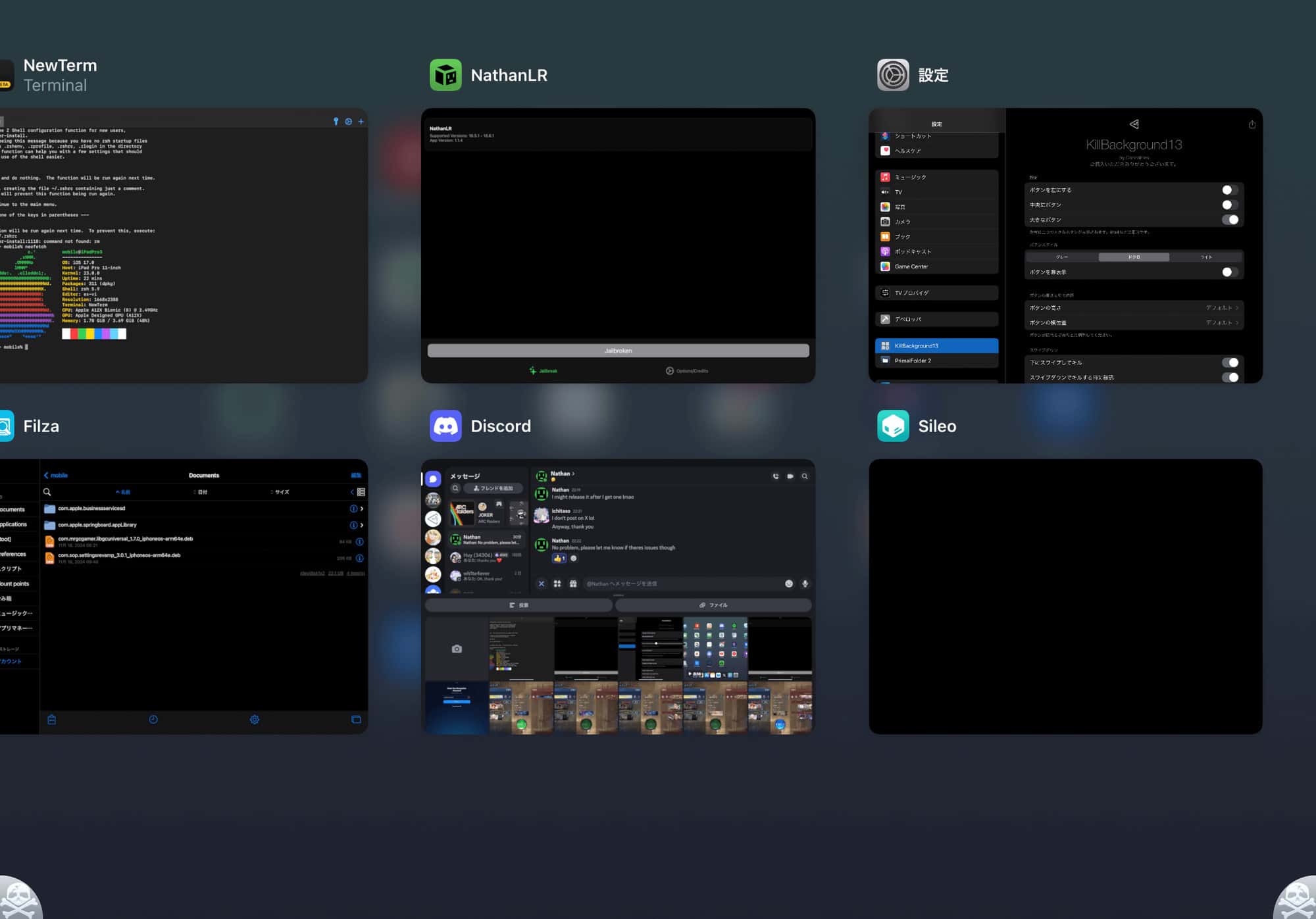The height and width of the screenshot is (919, 1316).
Task: Sort Filza list by name column
Action: pos(123,492)
